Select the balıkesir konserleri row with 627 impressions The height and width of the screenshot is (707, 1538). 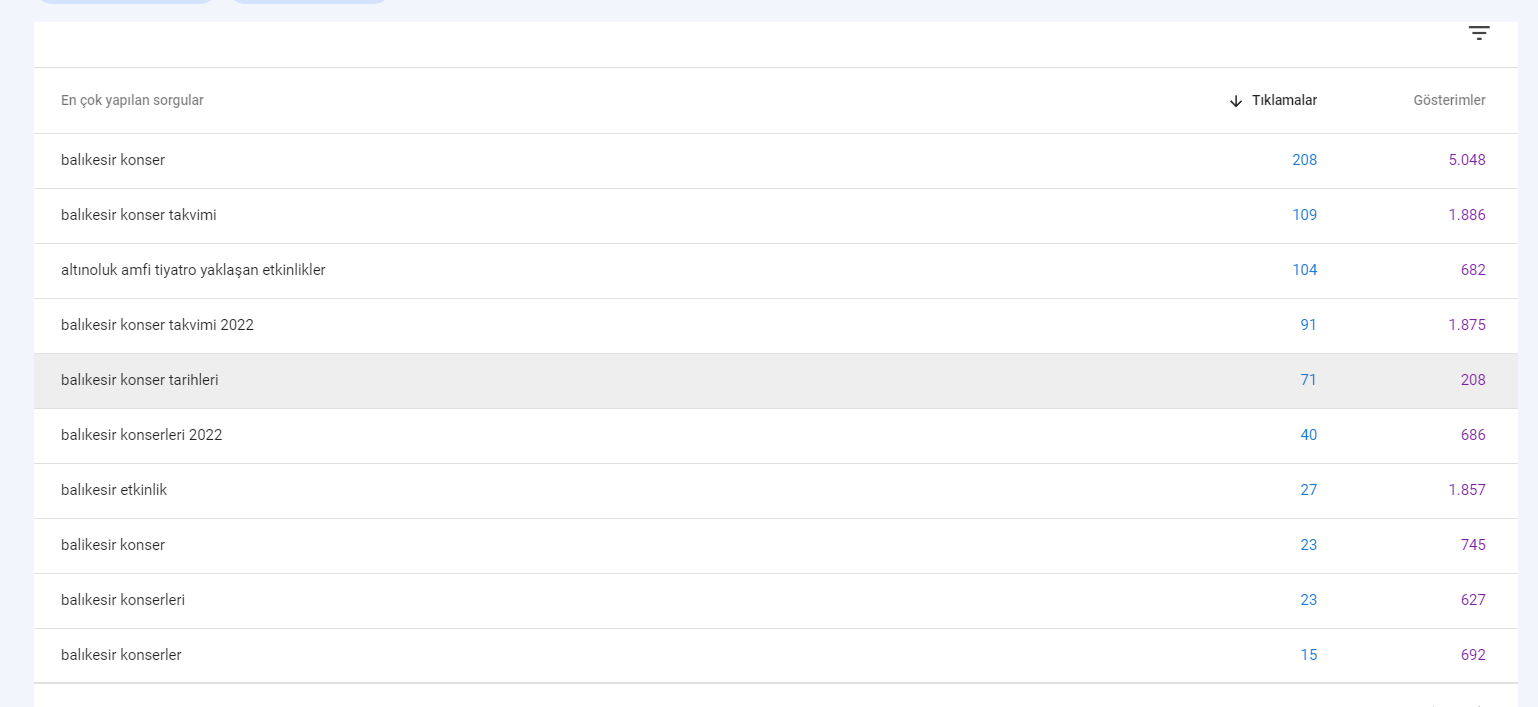(776, 601)
